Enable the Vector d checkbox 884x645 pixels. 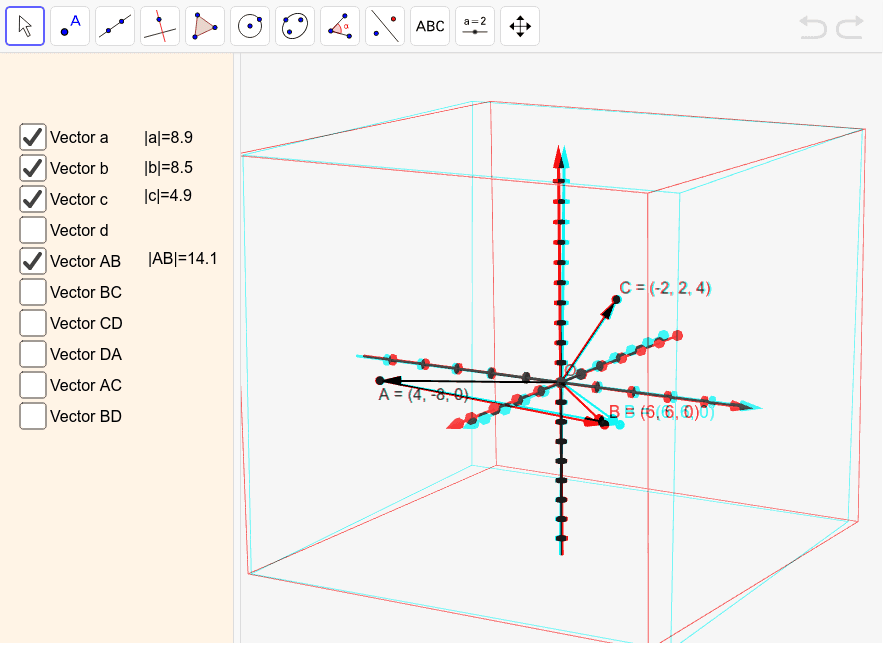click(33, 230)
